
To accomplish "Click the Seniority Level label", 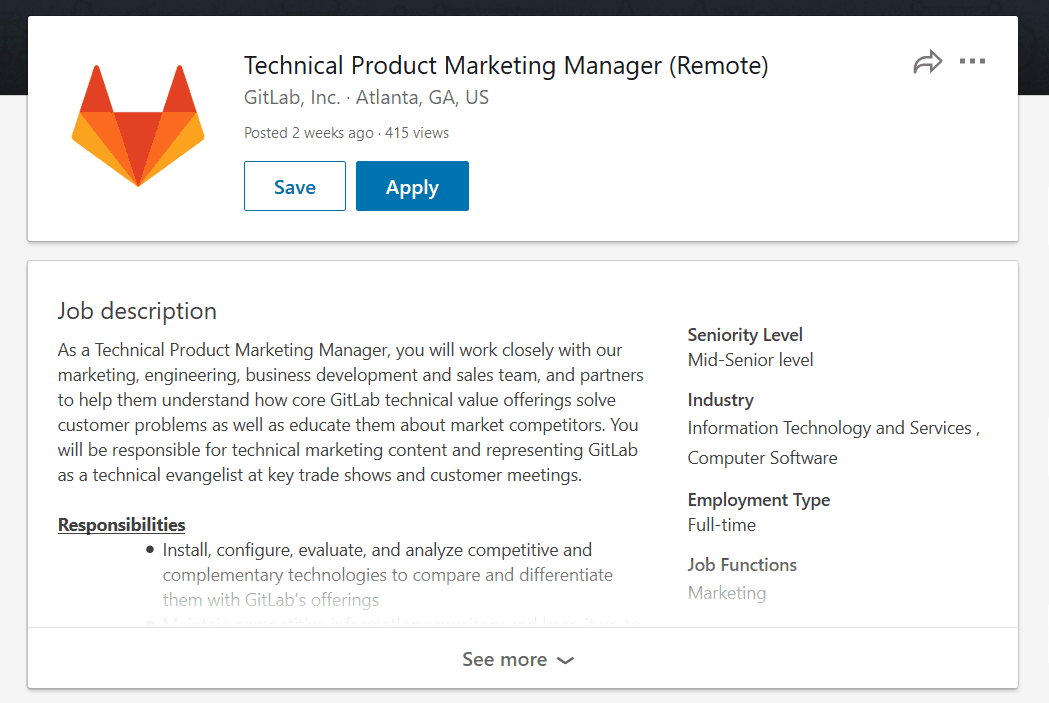I will (745, 334).
